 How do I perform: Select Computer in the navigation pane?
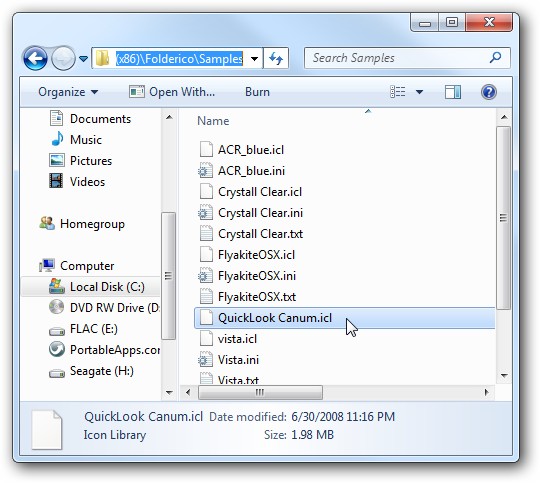(x=76, y=266)
